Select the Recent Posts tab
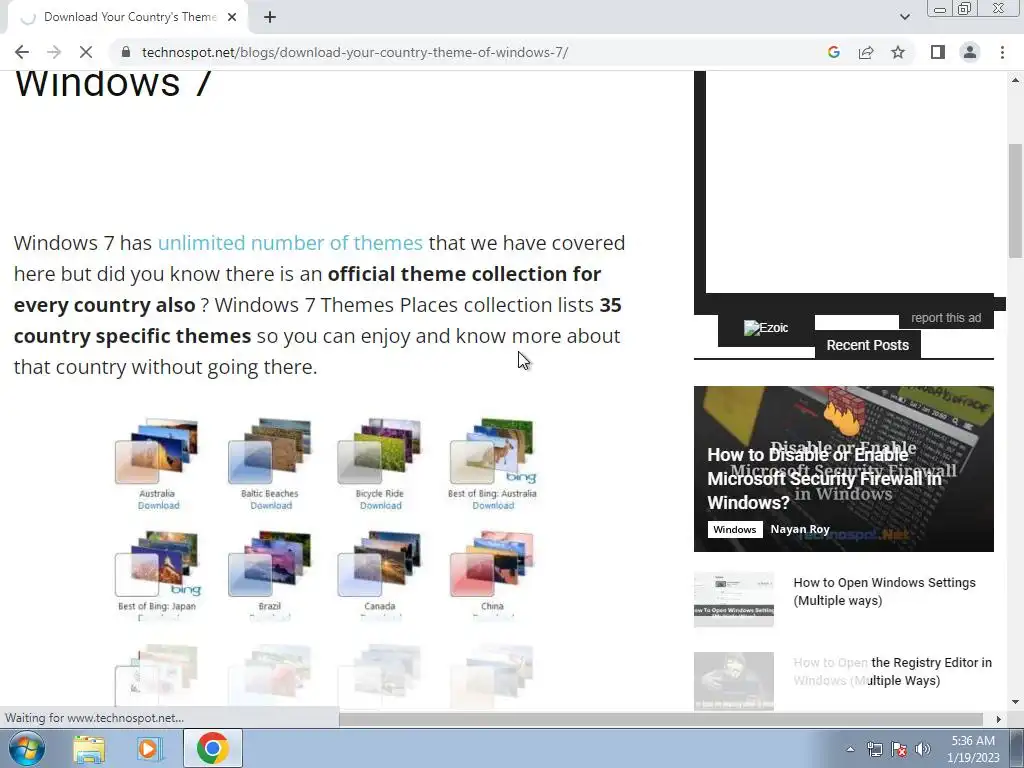This screenshot has height=768, width=1024. pyautogui.click(x=867, y=345)
